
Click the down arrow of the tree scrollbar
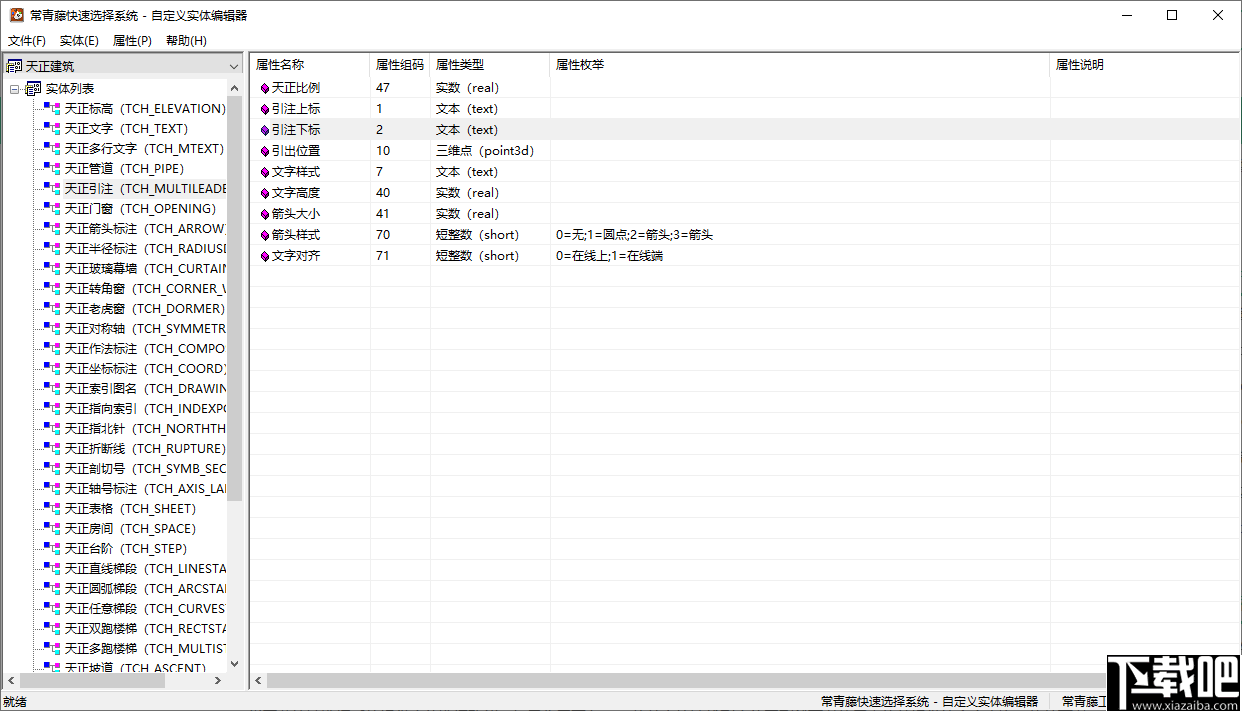[x=234, y=663]
